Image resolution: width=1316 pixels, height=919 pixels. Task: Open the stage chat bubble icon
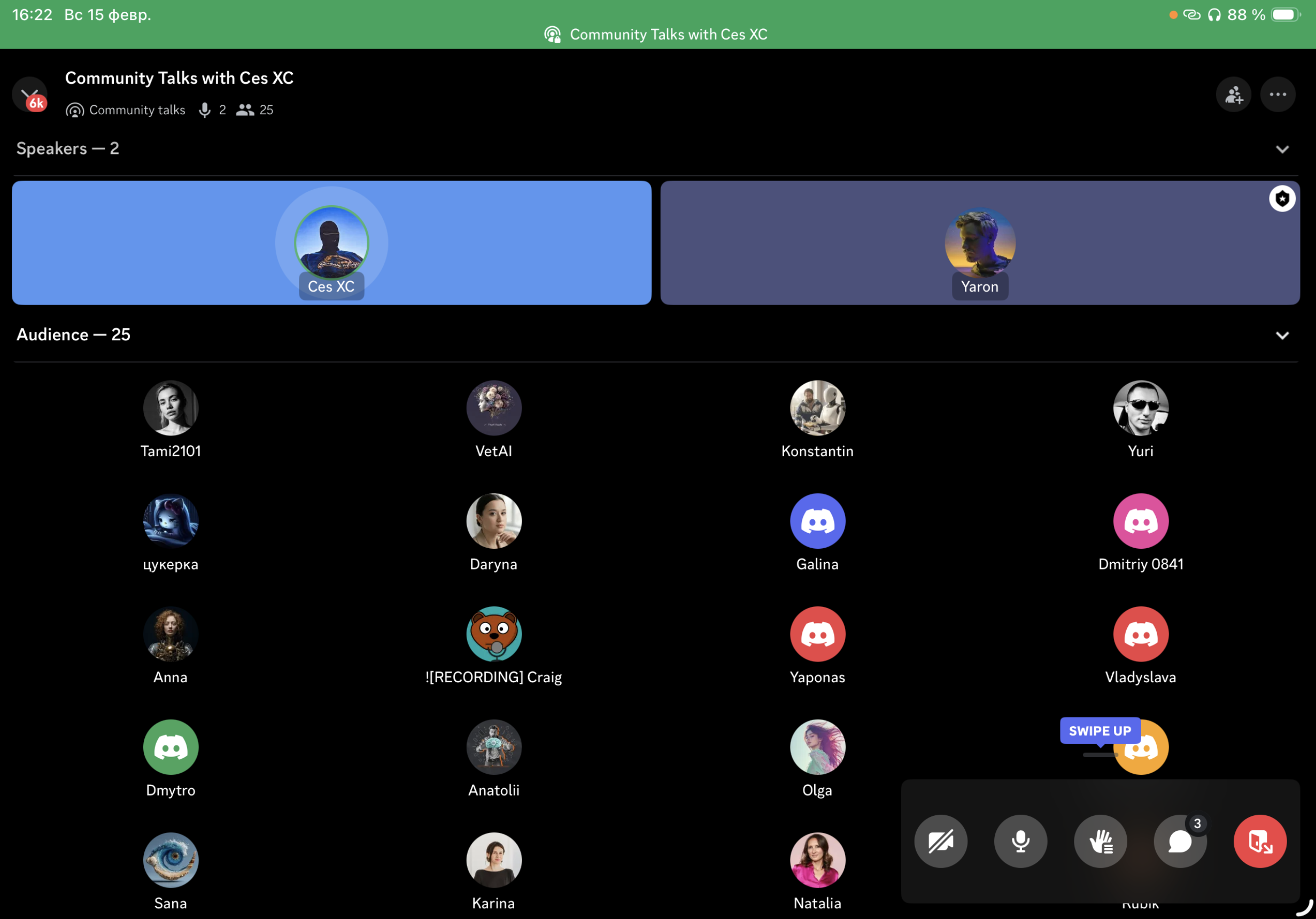coord(1180,841)
